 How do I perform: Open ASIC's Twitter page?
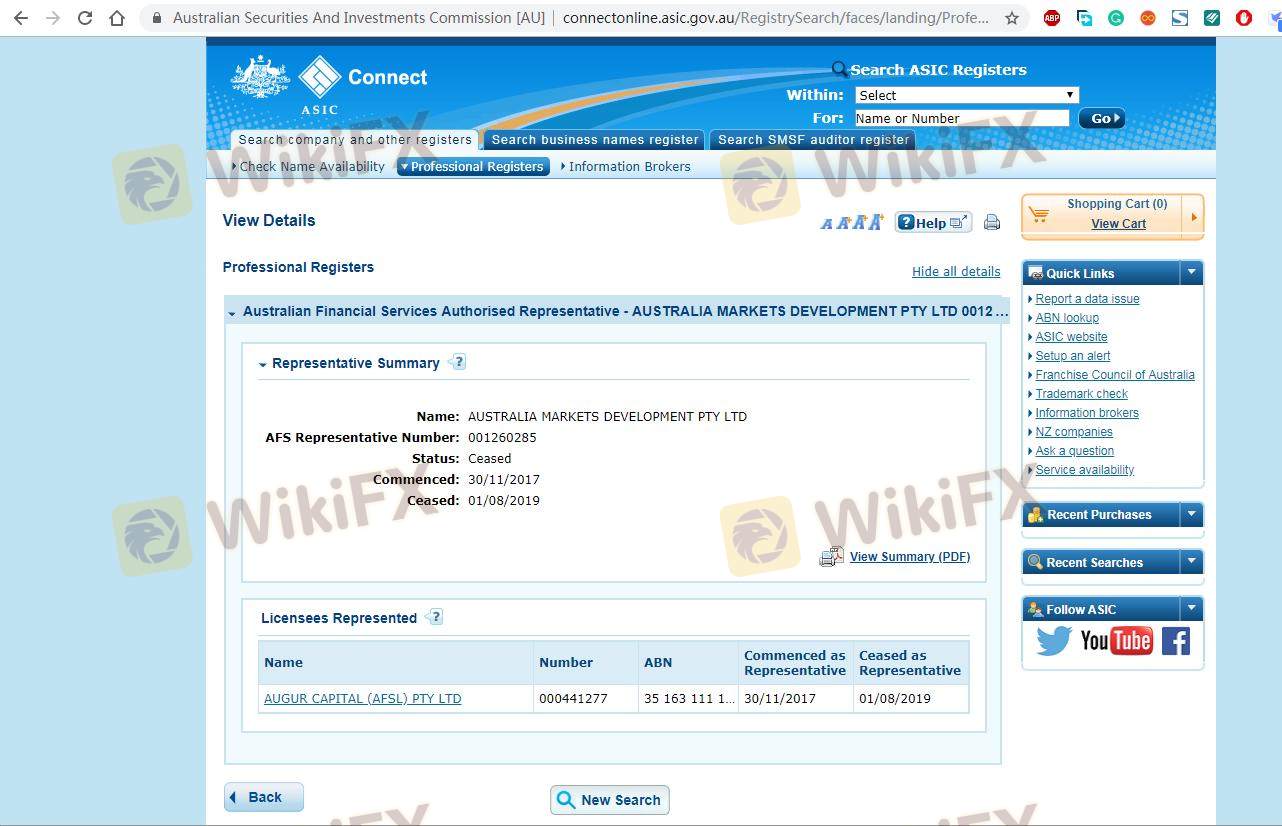click(x=1054, y=641)
